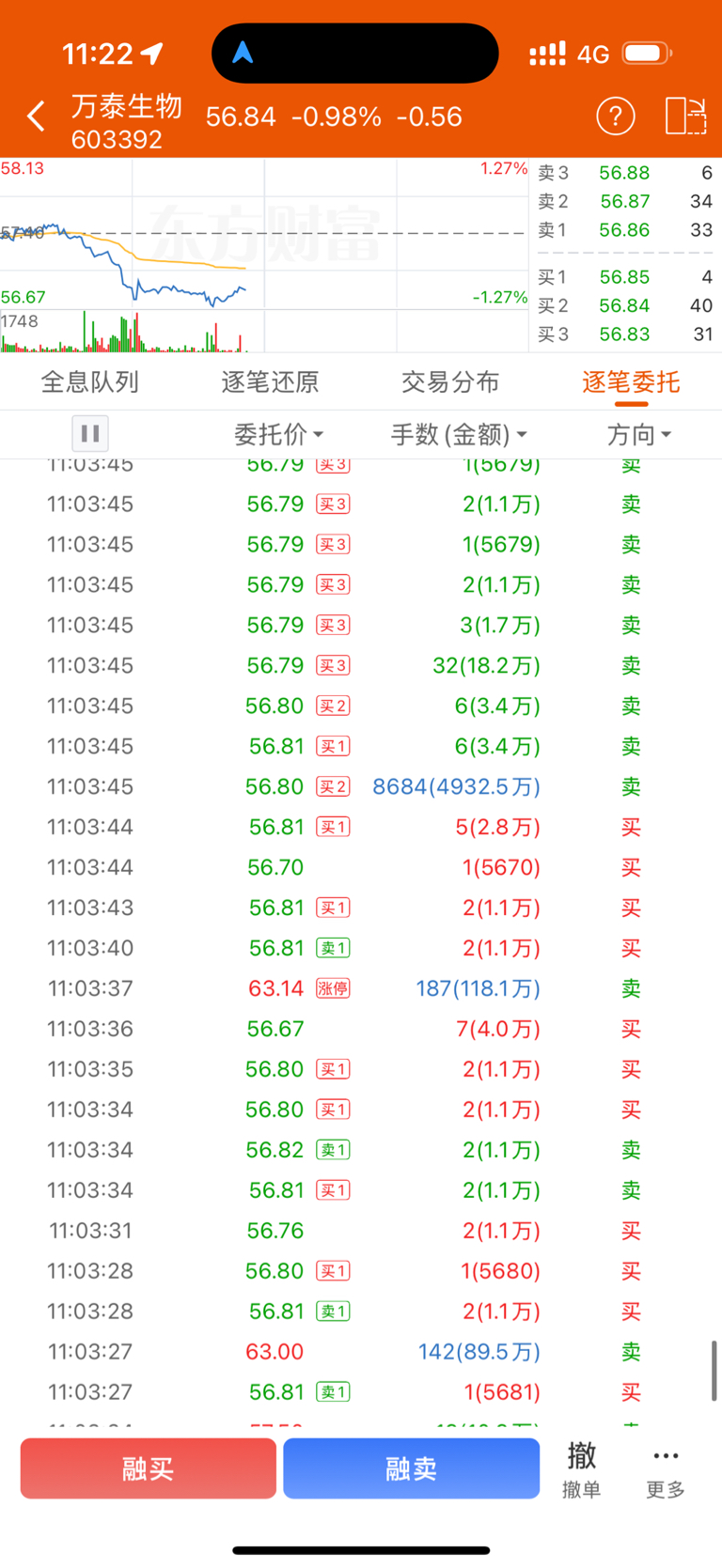Image resolution: width=722 pixels, height=1568 pixels.
Task: Tap the 11:03:40 timestamp
Action: [90, 948]
